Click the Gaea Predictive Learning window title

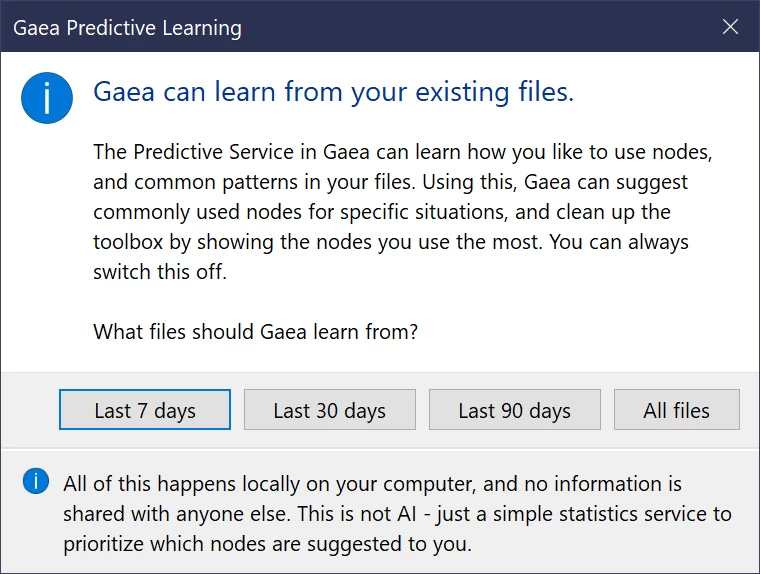127,28
